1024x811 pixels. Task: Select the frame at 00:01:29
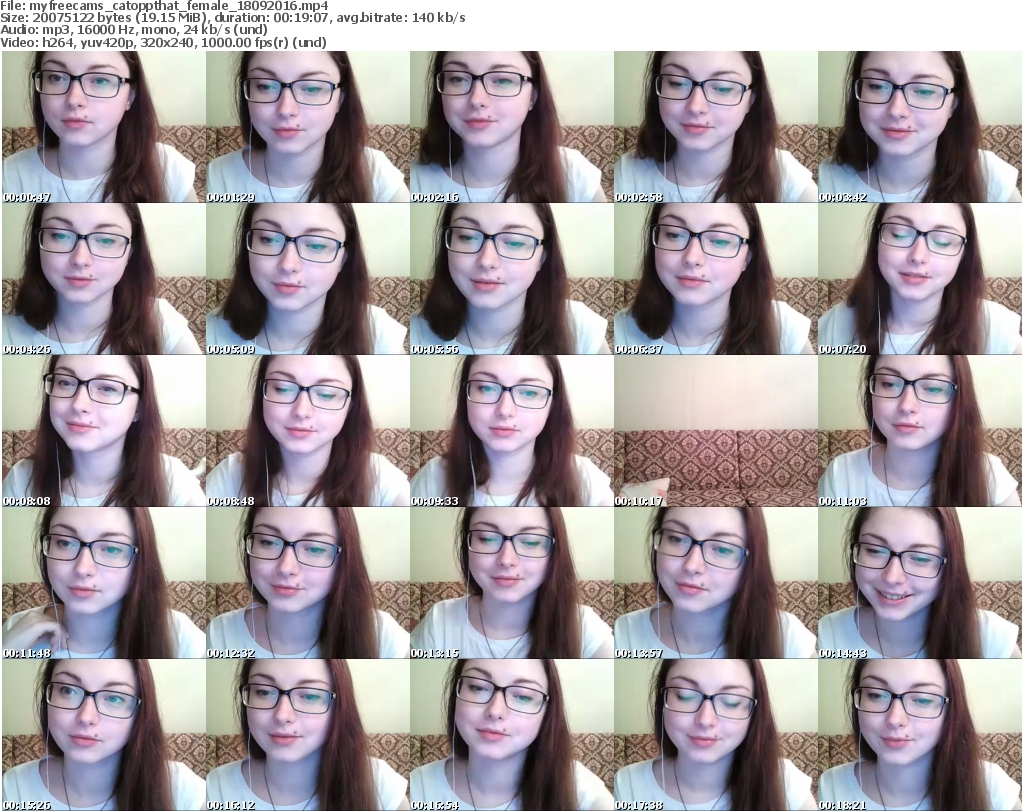pos(307,127)
